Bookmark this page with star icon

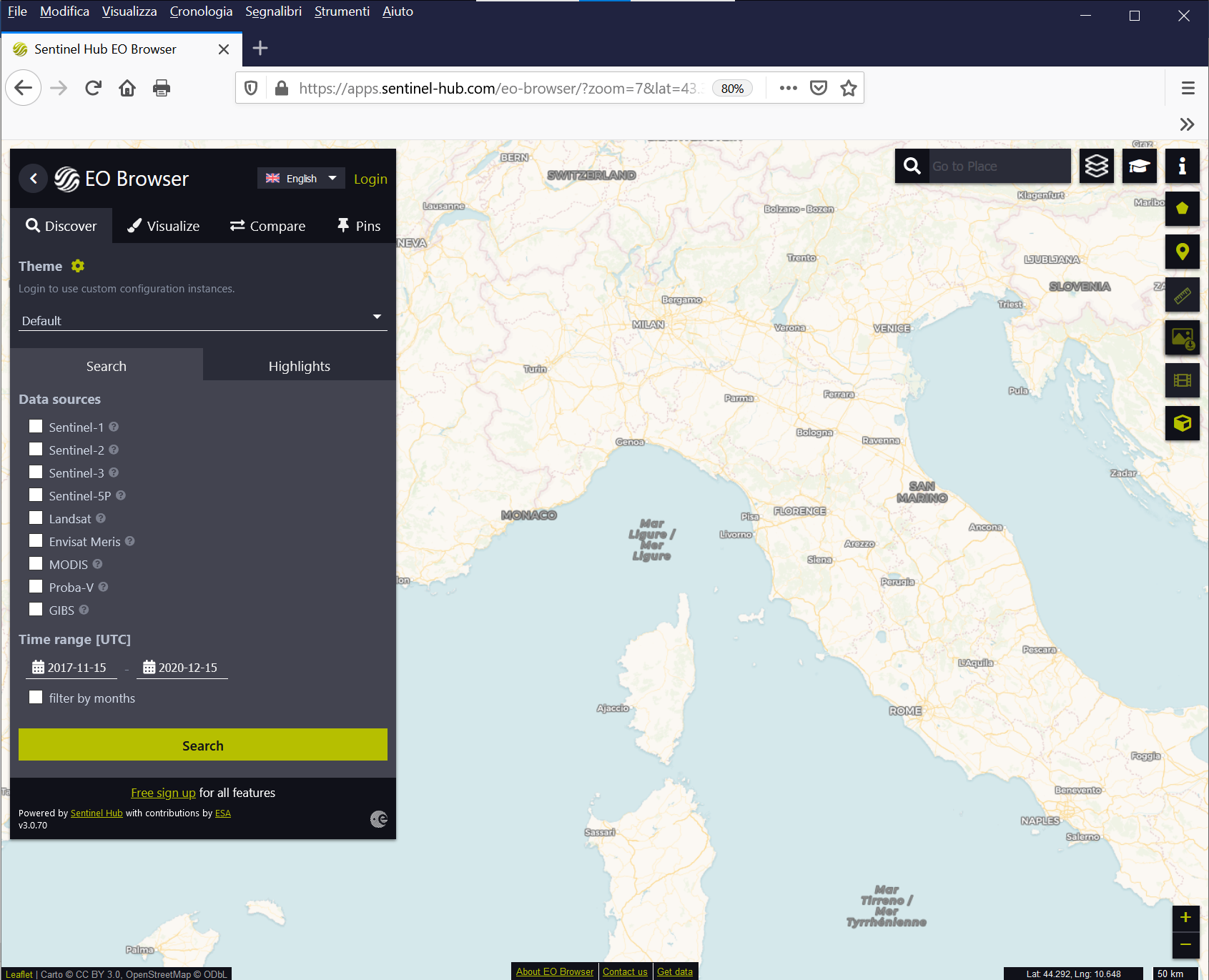pyautogui.click(x=849, y=88)
